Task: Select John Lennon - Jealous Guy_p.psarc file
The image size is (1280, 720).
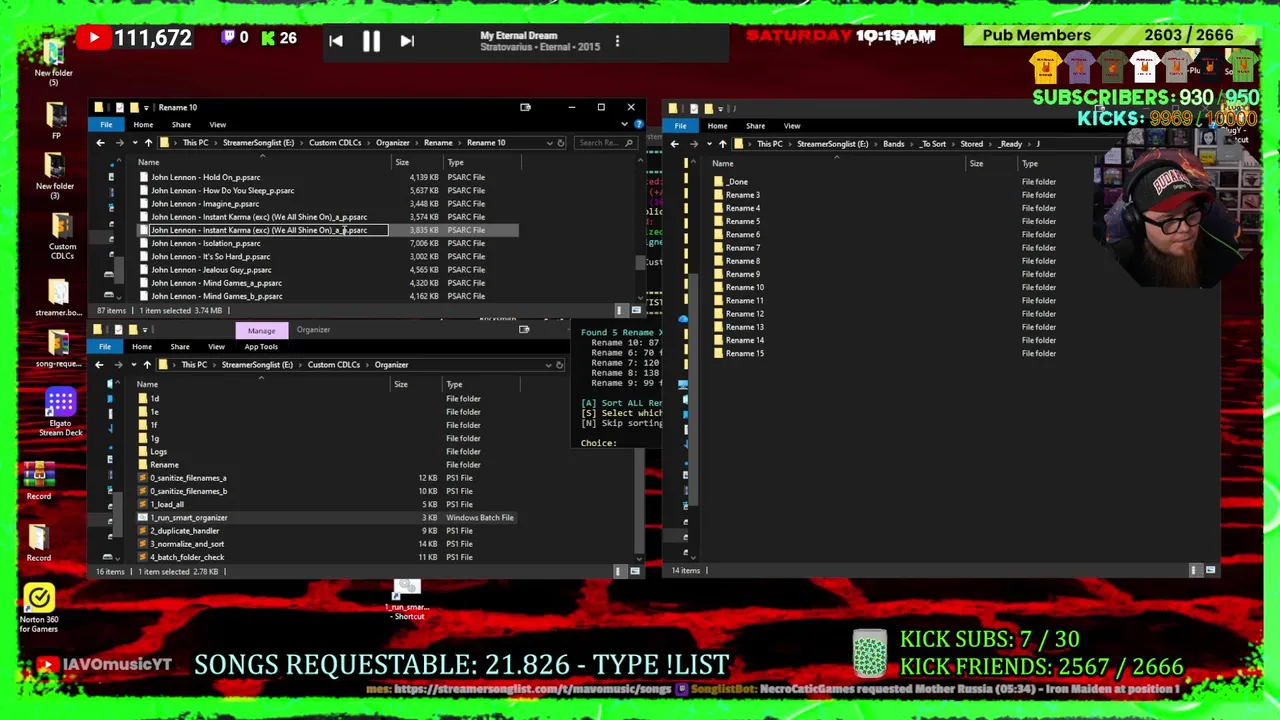Action: click(211, 270)
